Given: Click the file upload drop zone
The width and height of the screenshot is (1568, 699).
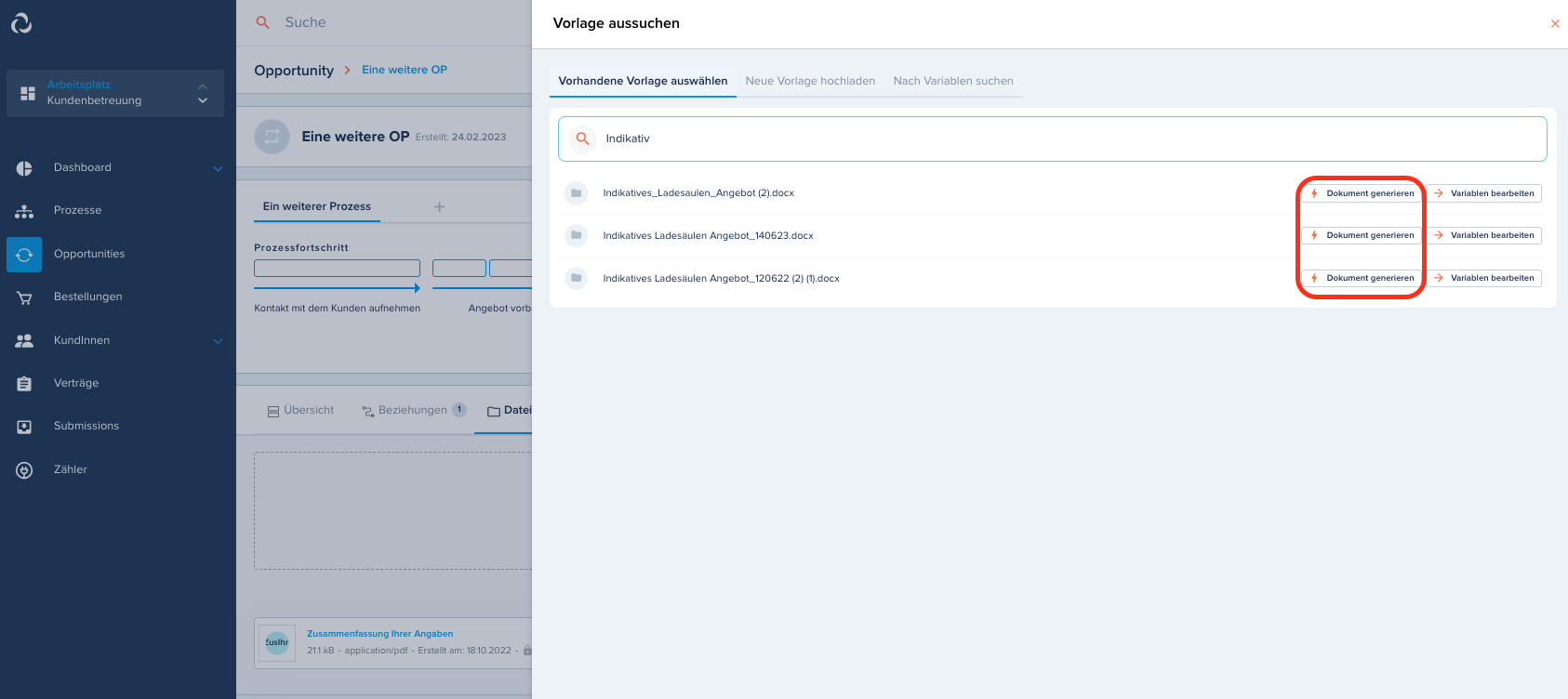Looking at the screenshot, I should pyautogui.click(x=392, y=511).
